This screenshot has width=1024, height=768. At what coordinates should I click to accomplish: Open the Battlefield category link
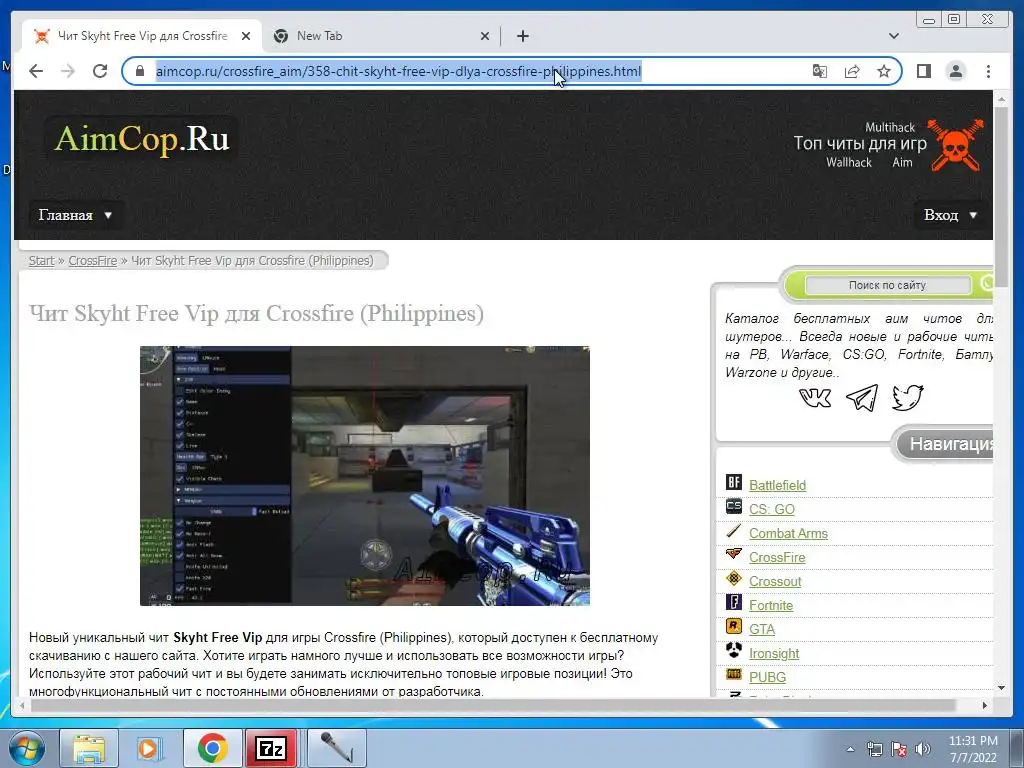tap(777, 485)
